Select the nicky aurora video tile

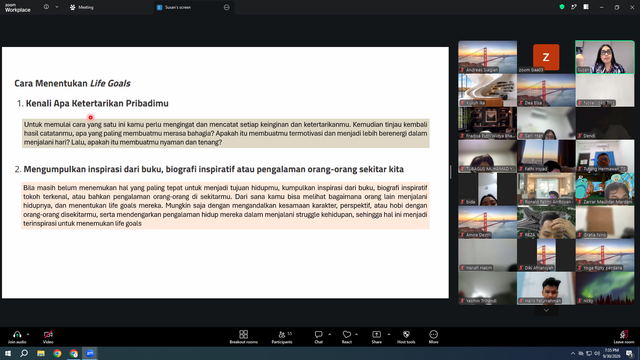point(605,289)
